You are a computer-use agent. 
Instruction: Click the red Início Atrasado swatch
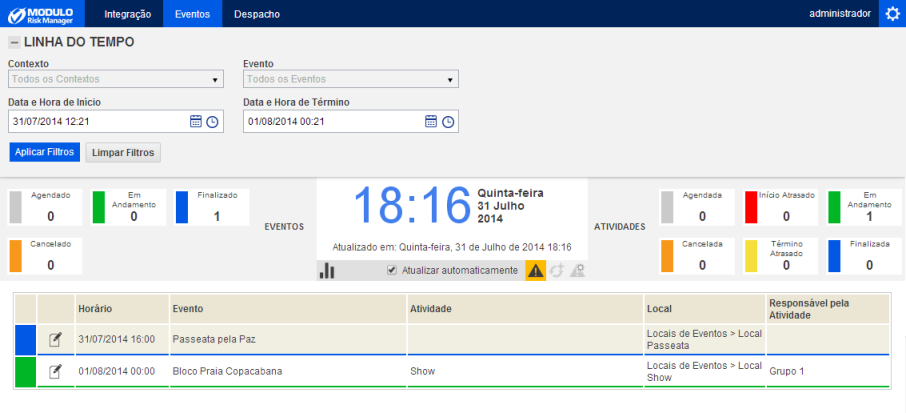coord(751,207)
